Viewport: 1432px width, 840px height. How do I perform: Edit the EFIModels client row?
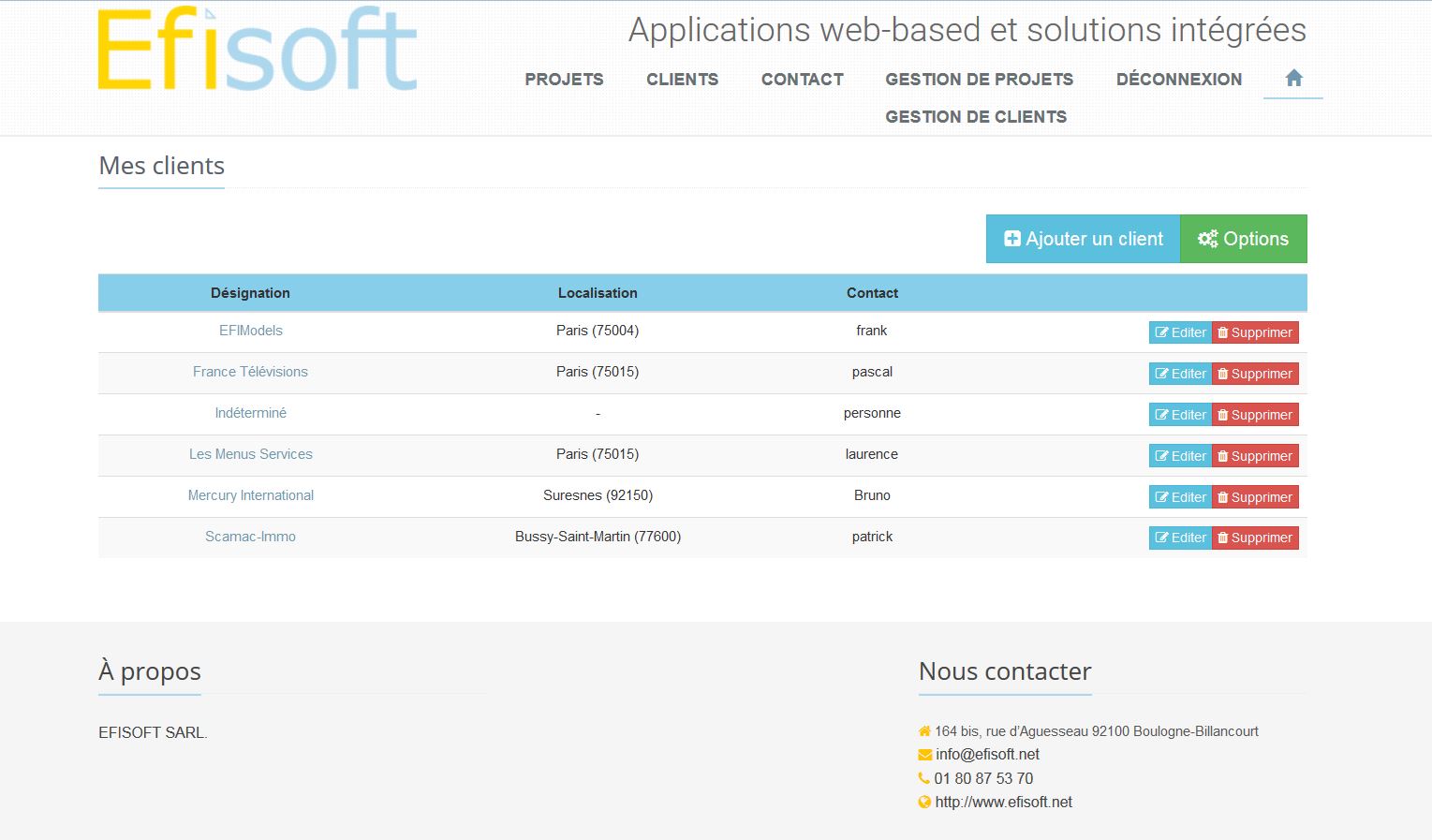pyautogui.click(x=1180, y=332)
